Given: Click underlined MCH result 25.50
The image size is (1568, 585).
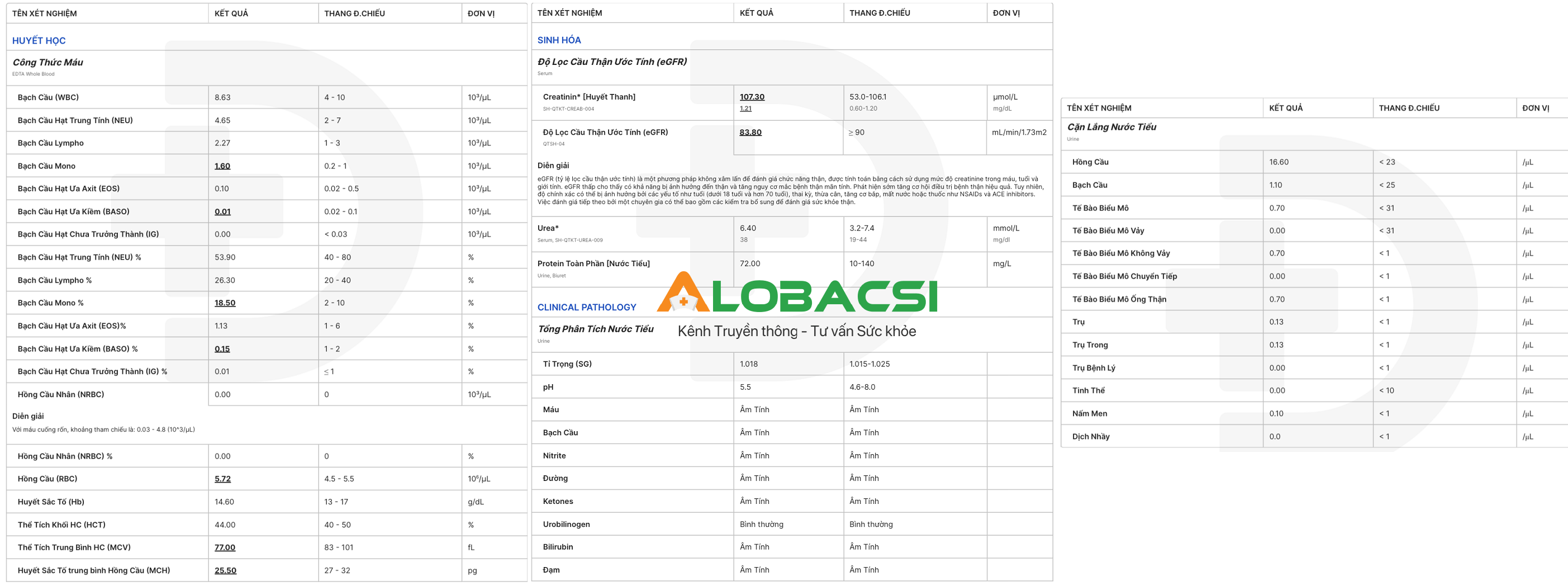Looking at the screenshot, I should pos(225,570).
